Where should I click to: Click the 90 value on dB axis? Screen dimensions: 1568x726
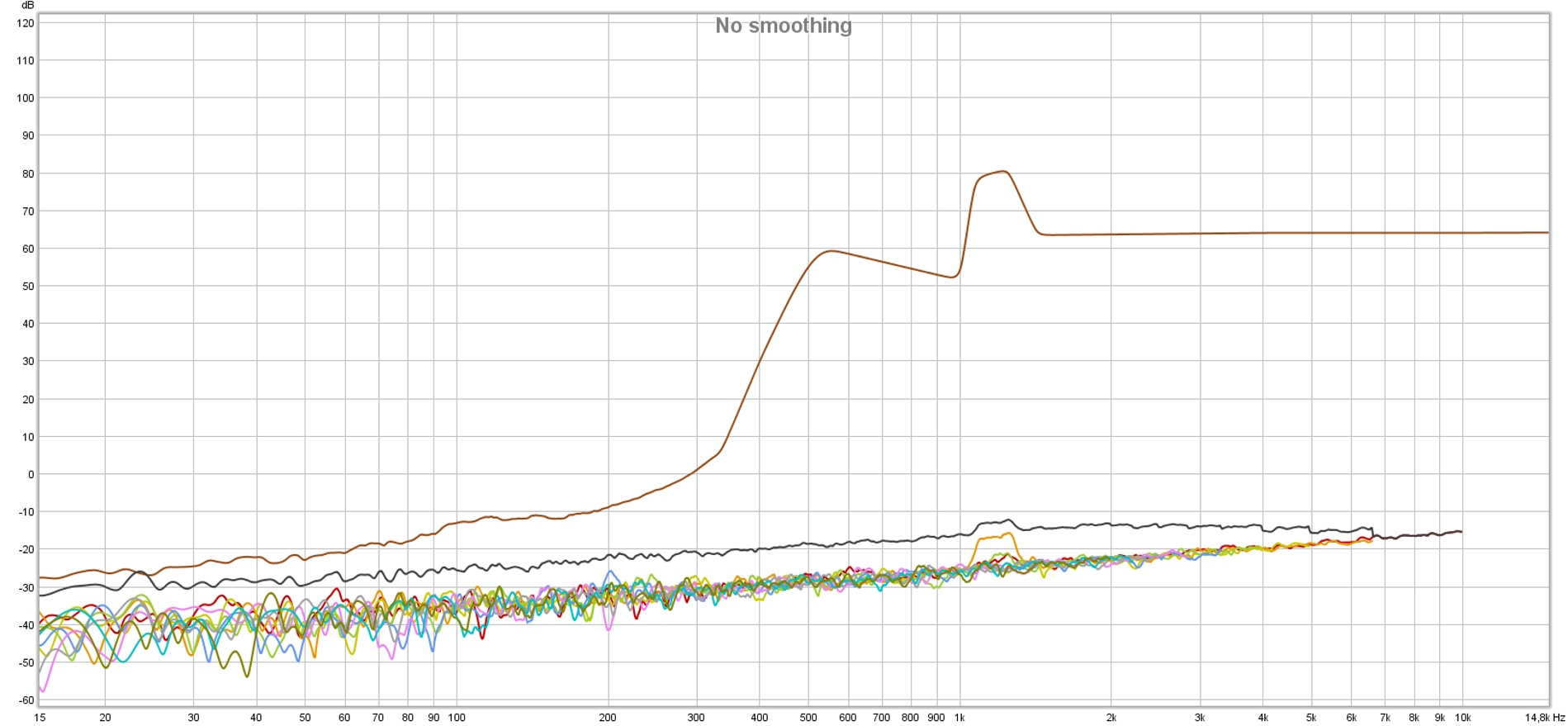[29, 135]
